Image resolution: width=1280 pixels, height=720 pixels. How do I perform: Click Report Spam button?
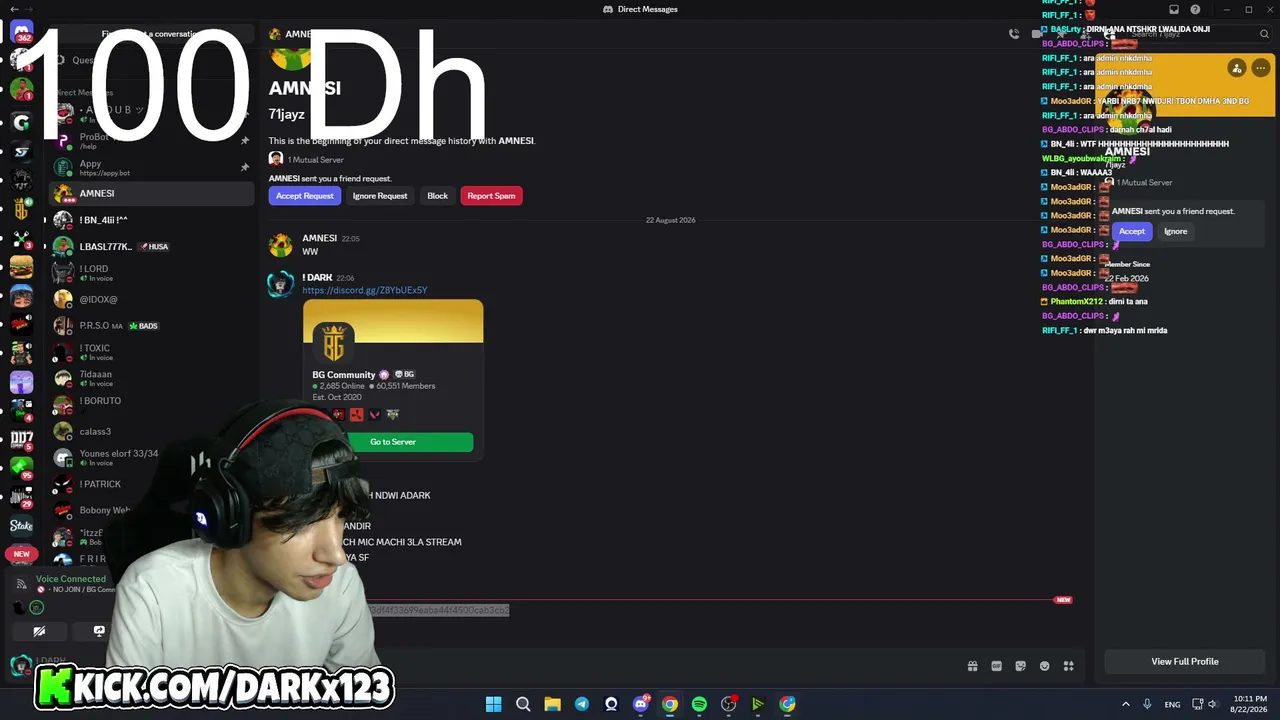491,196
